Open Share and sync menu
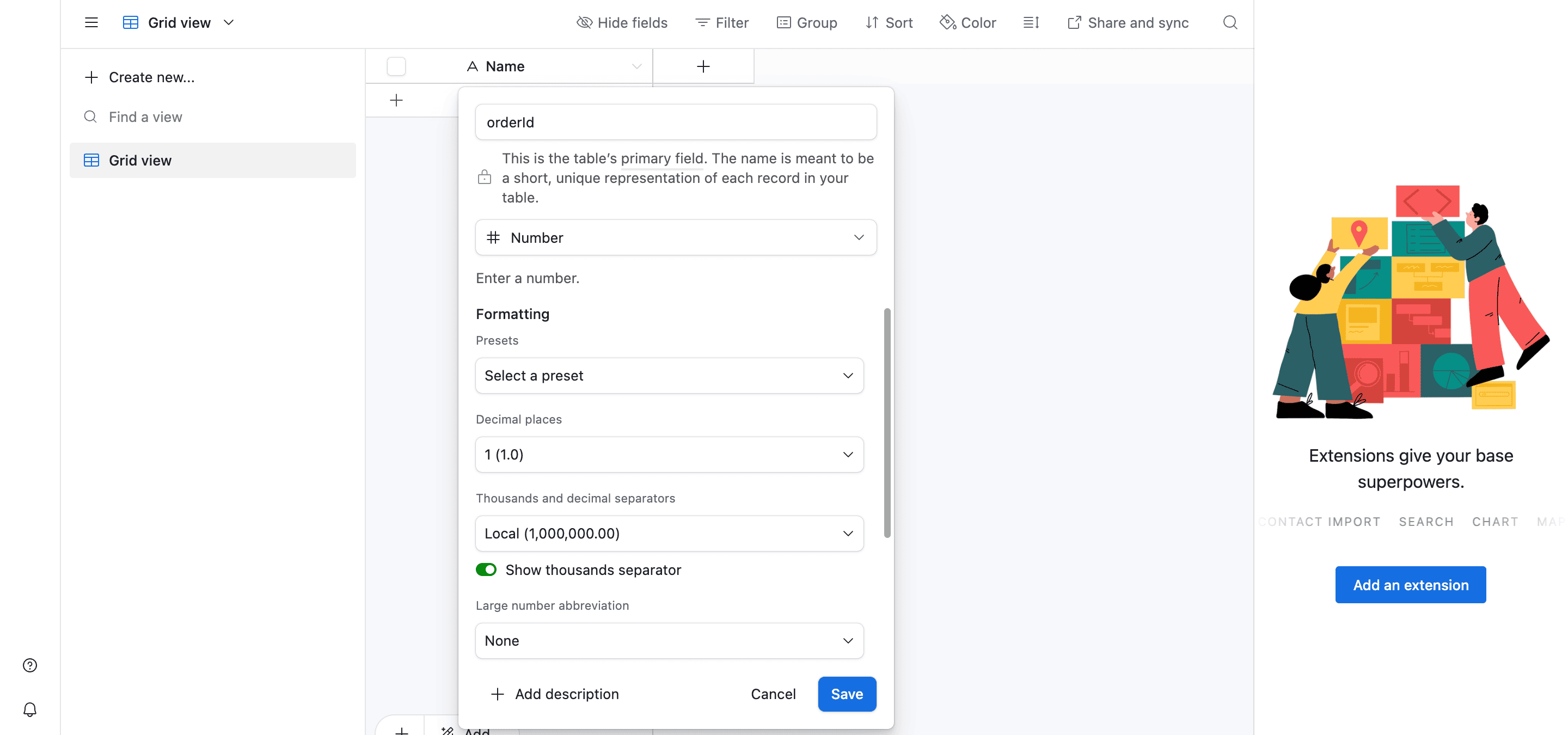This screenshot has width=1568, height=735. [1128, 22]
